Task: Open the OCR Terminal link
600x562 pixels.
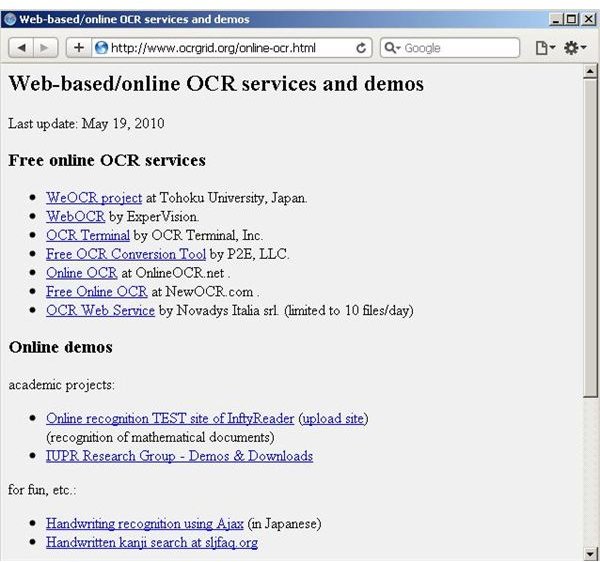Action: pos(88,235)
